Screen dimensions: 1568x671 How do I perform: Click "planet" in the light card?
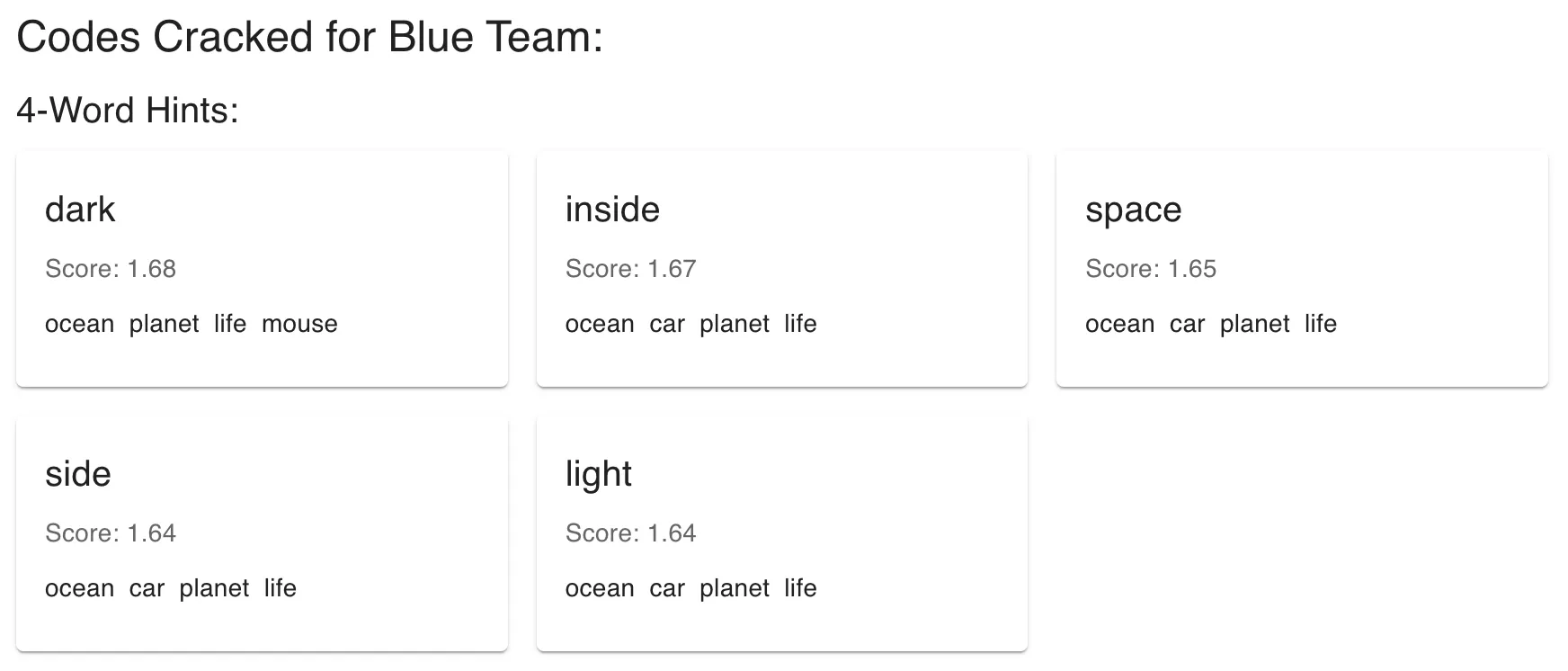(x=734, y=588)
